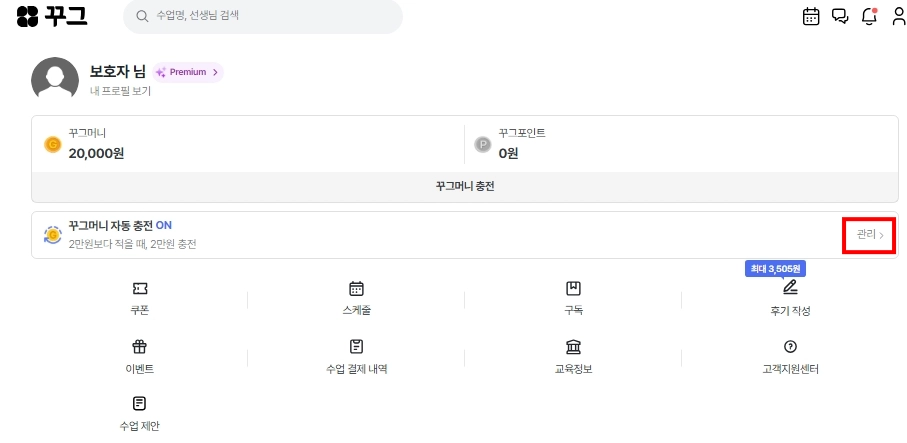
Task: Click the 꾸그 logo to go home
Action: point(52,16)
